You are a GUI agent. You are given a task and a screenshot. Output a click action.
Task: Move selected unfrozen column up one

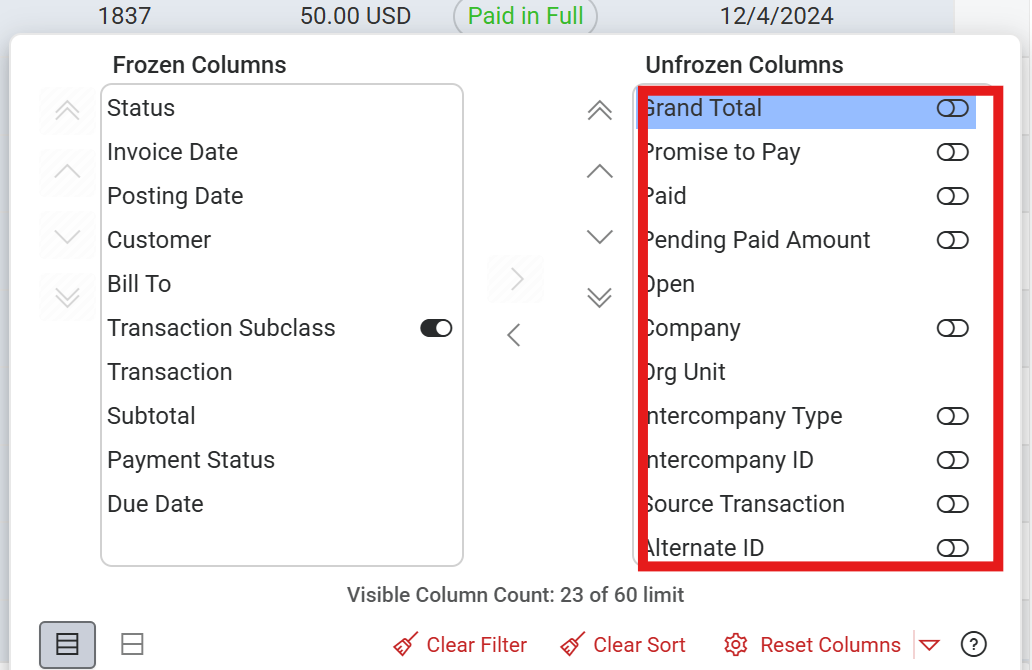599,172
